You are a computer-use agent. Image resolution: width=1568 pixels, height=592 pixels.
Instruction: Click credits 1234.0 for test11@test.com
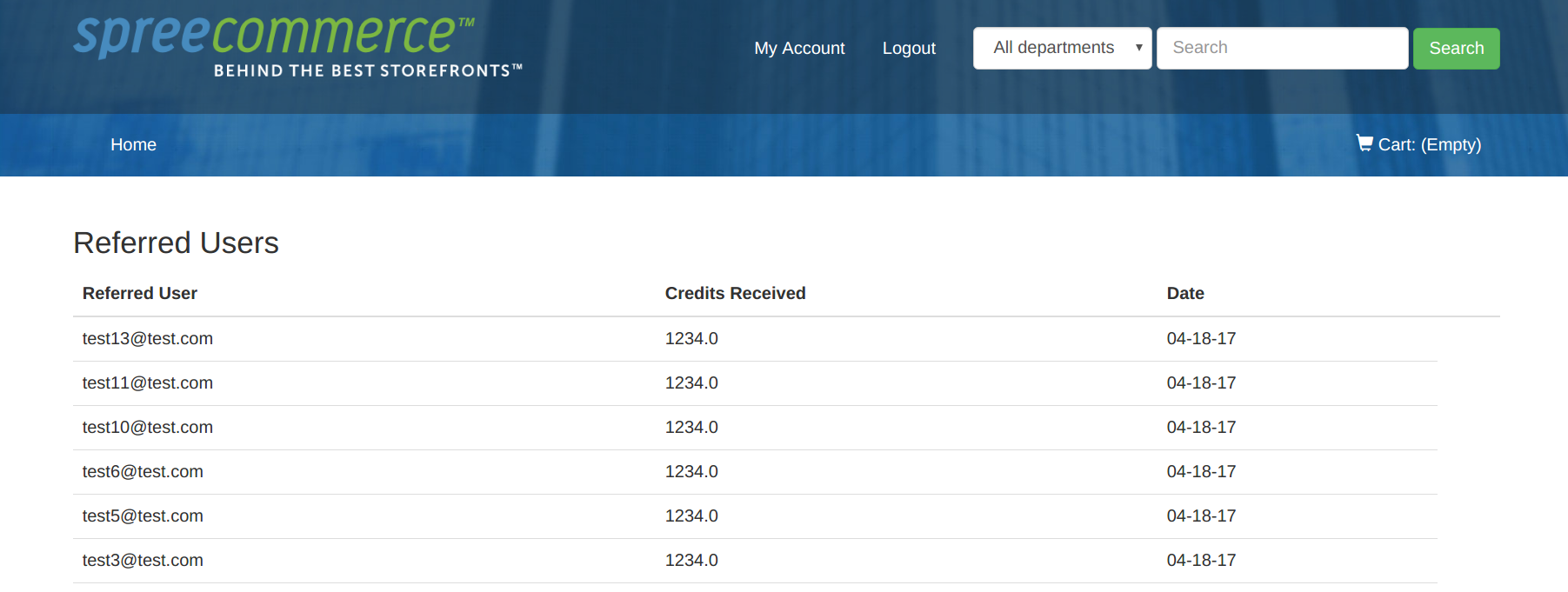click(691, 383)
